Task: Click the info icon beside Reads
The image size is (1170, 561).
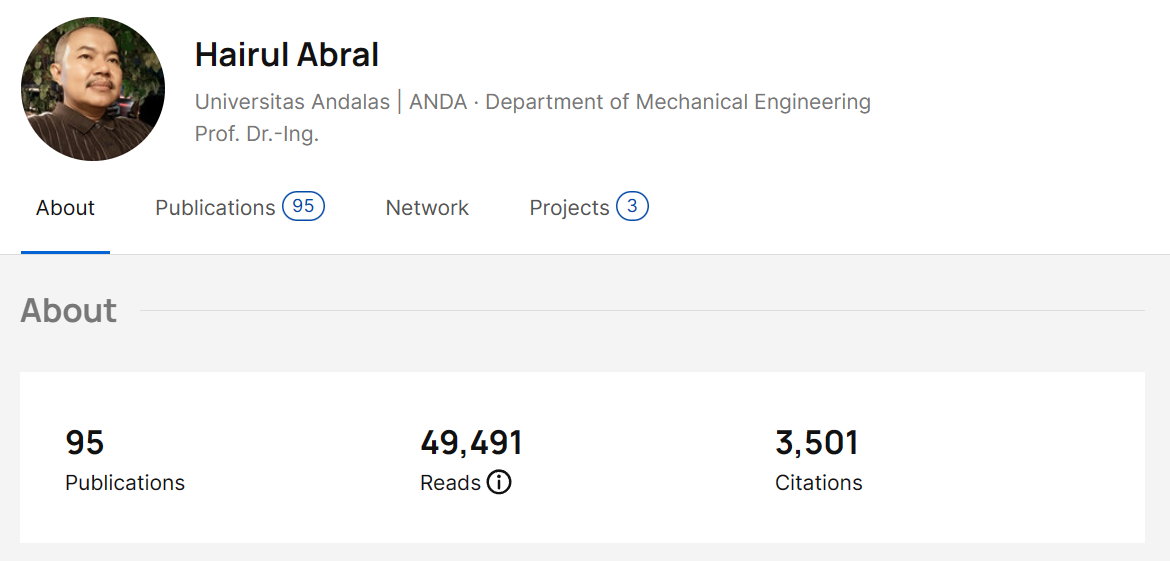Action: tap(499, 483)
